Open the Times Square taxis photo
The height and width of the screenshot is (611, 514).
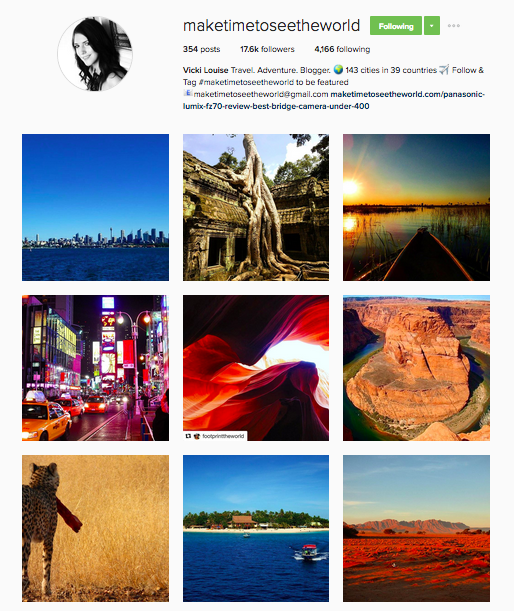pyautogui.click(x=95, y=368)
